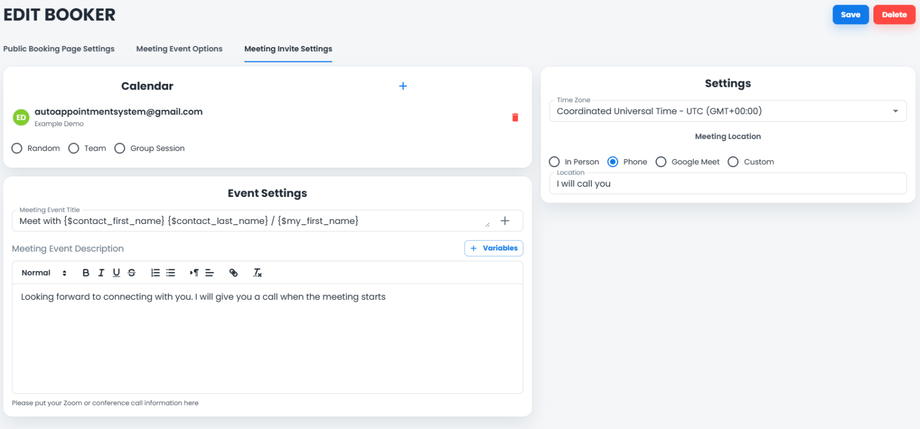The image size is (920, 429).
Task: Choose the Group Session option
Action: tap(120, 148)
